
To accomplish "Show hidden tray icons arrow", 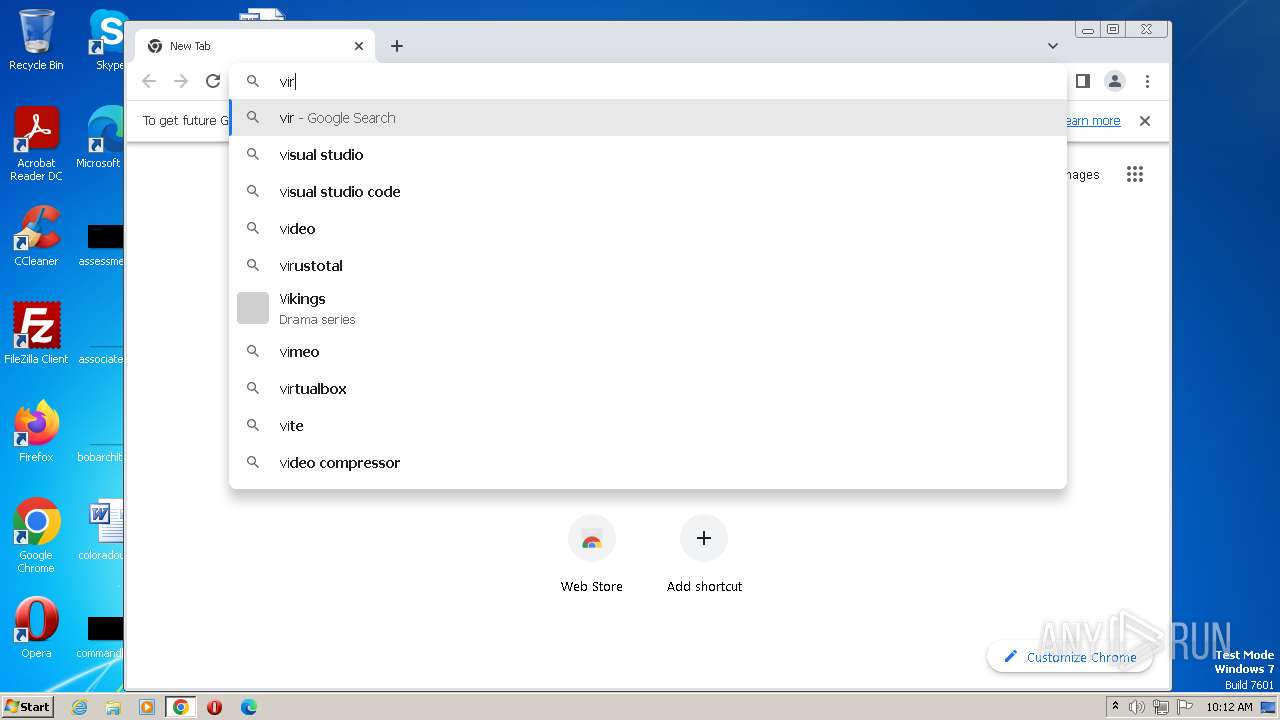I will coord(1115,707).
